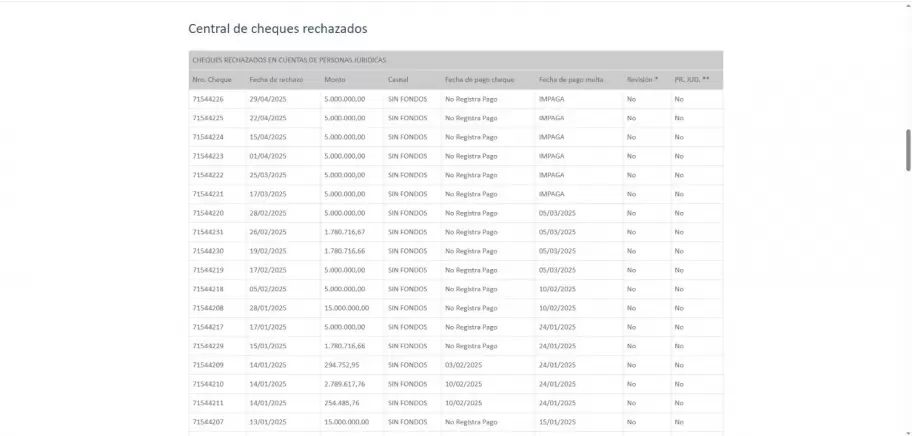
Task: Click fine payment date 24/01/2025 for cheque 71544217
Action: tap(557, 327)
